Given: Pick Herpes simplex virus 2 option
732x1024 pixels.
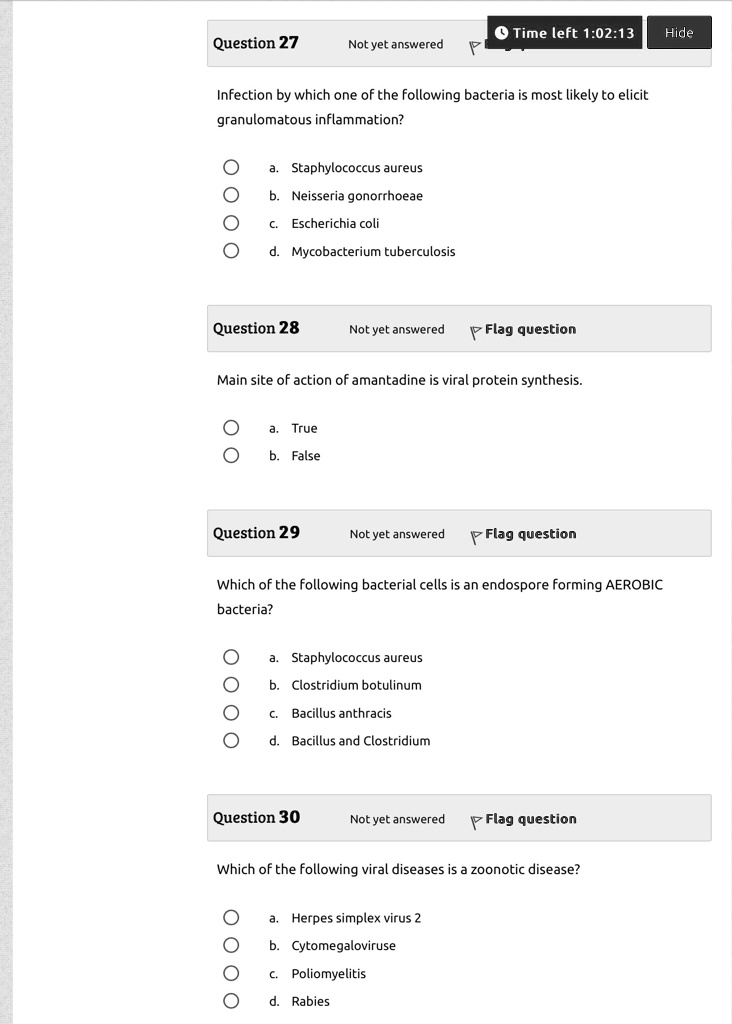Looking at the screenshot, I should [231, 918].
